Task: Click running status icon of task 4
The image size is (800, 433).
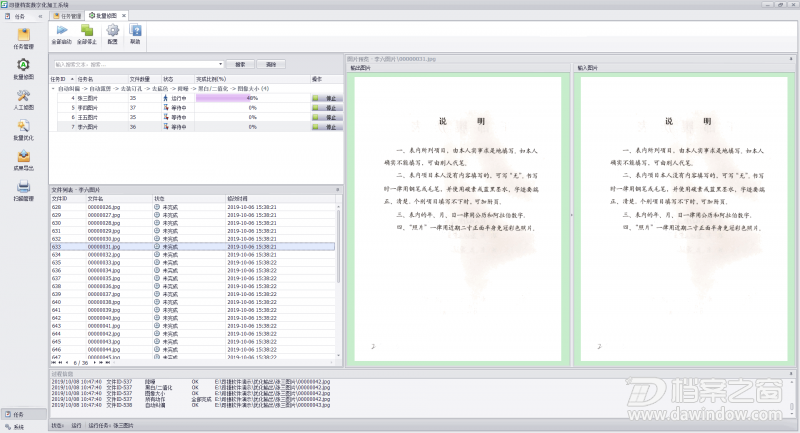Action: [x=165, y=98]
